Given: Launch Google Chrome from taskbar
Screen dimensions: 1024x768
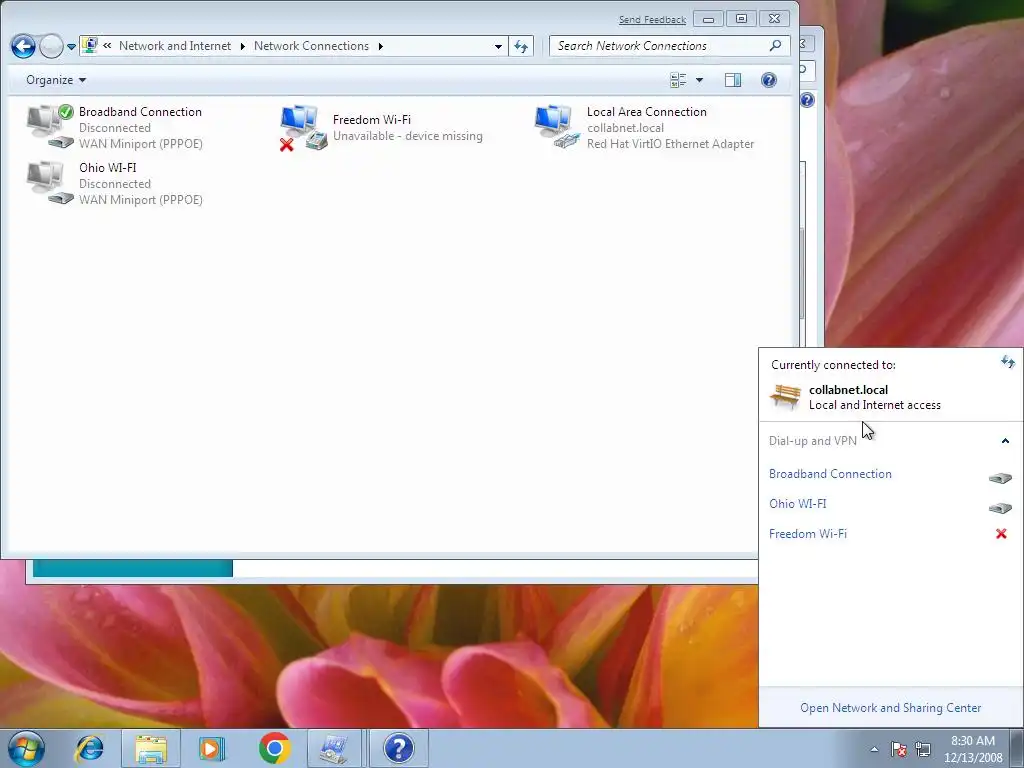Looking at the screenshot, I should (x=274, y=748).
